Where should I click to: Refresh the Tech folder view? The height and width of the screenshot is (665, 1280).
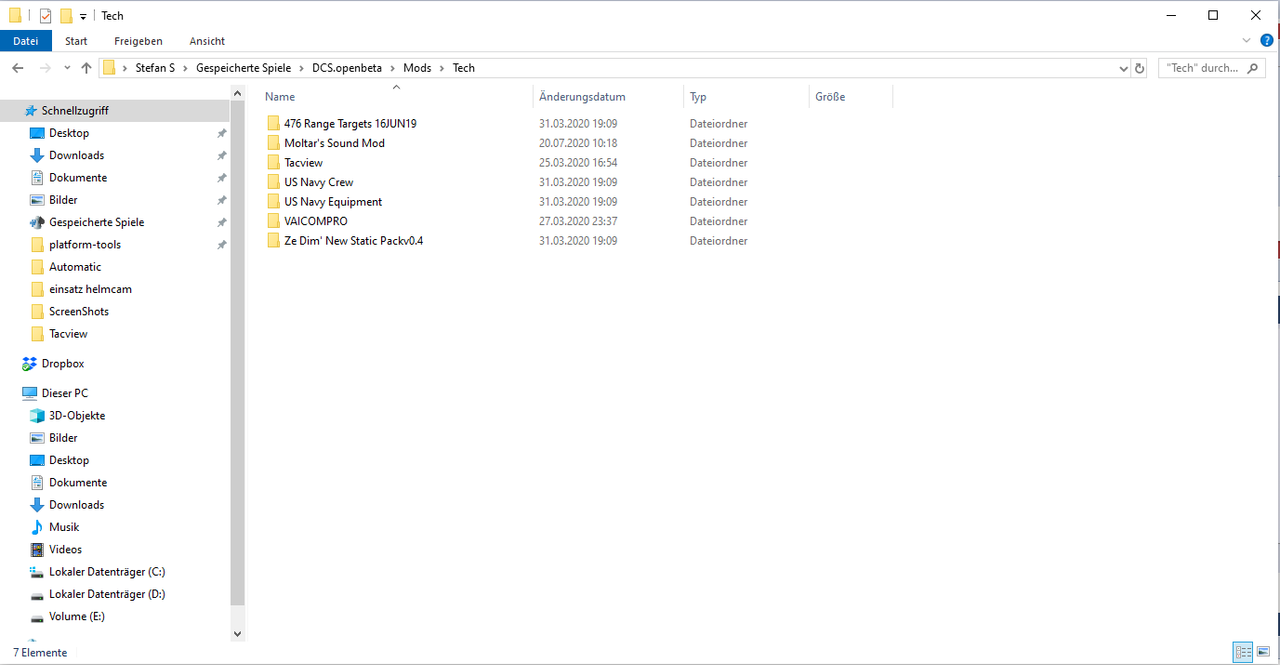point(1140,68)
